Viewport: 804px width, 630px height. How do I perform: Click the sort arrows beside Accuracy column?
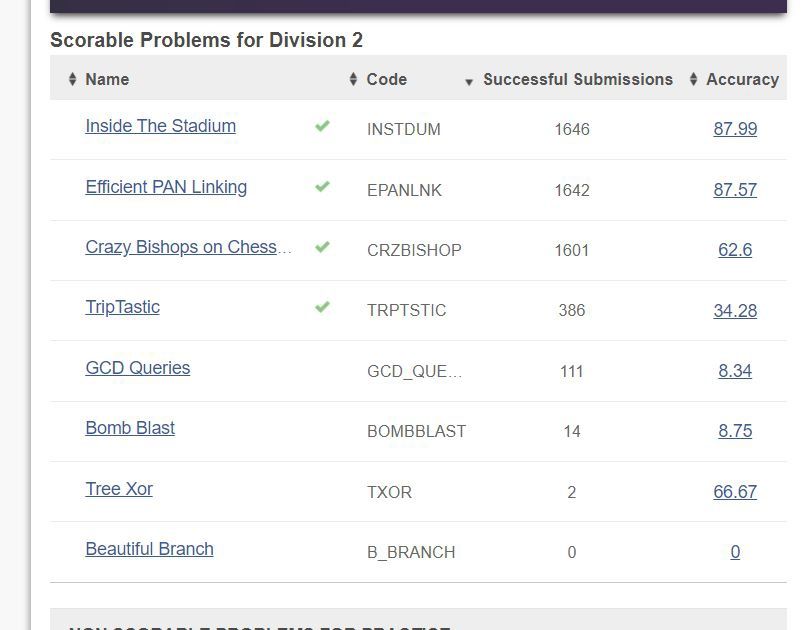coord(693,79)
